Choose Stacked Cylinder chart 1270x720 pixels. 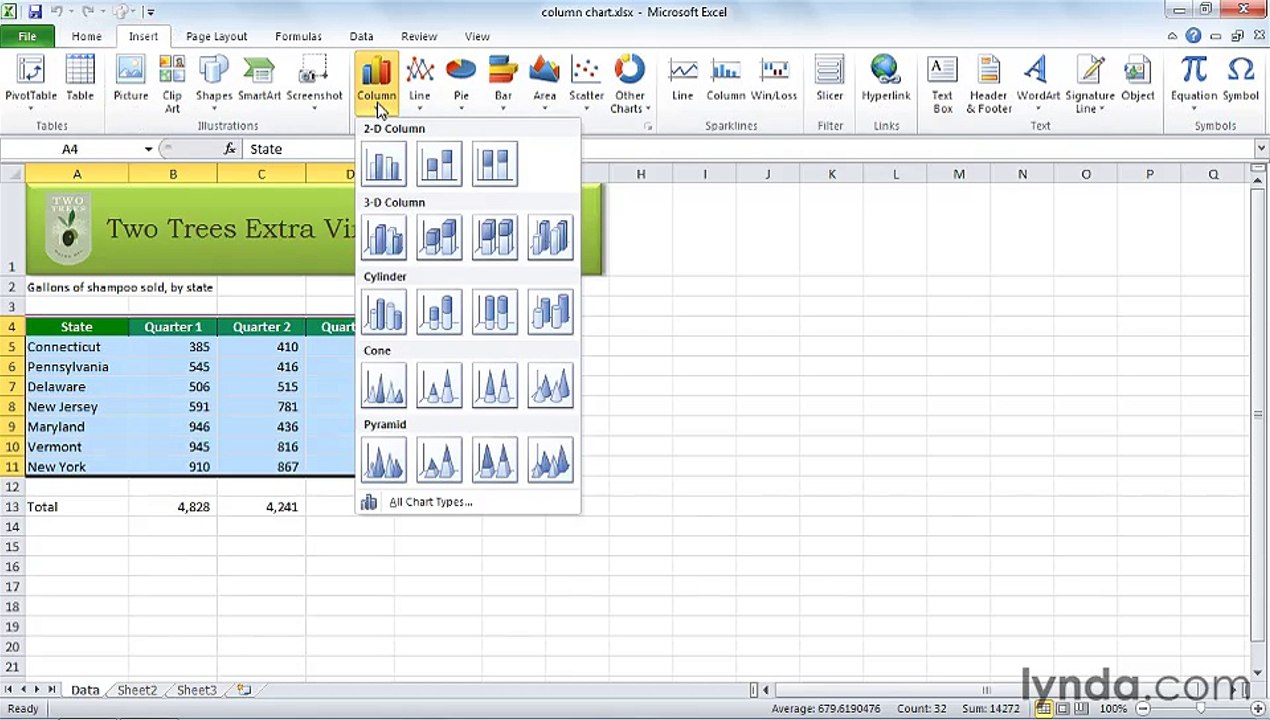click(x=439, y=312)
